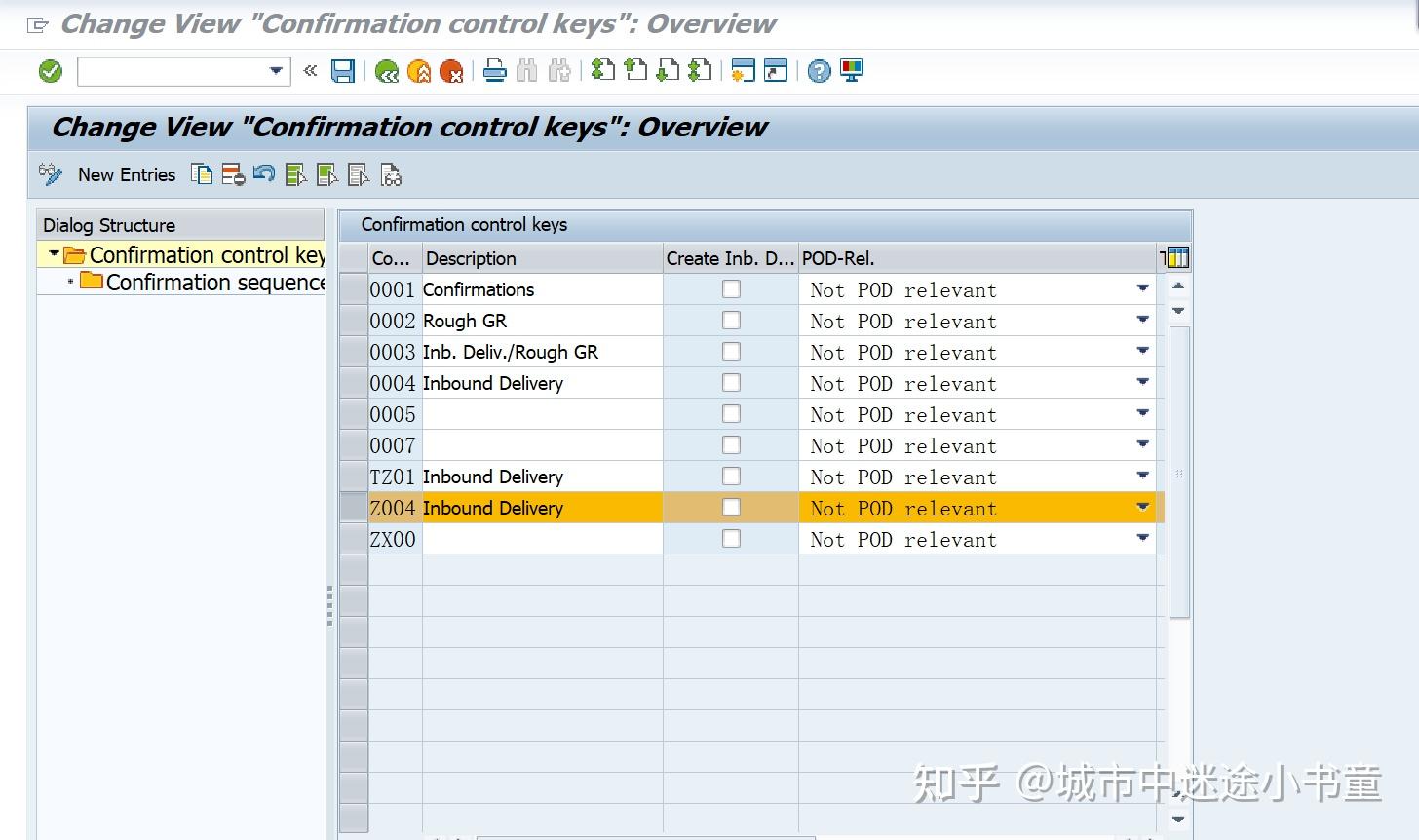Tick Create Inb. Delivery for Rough GR row

(x=731, y=320)
